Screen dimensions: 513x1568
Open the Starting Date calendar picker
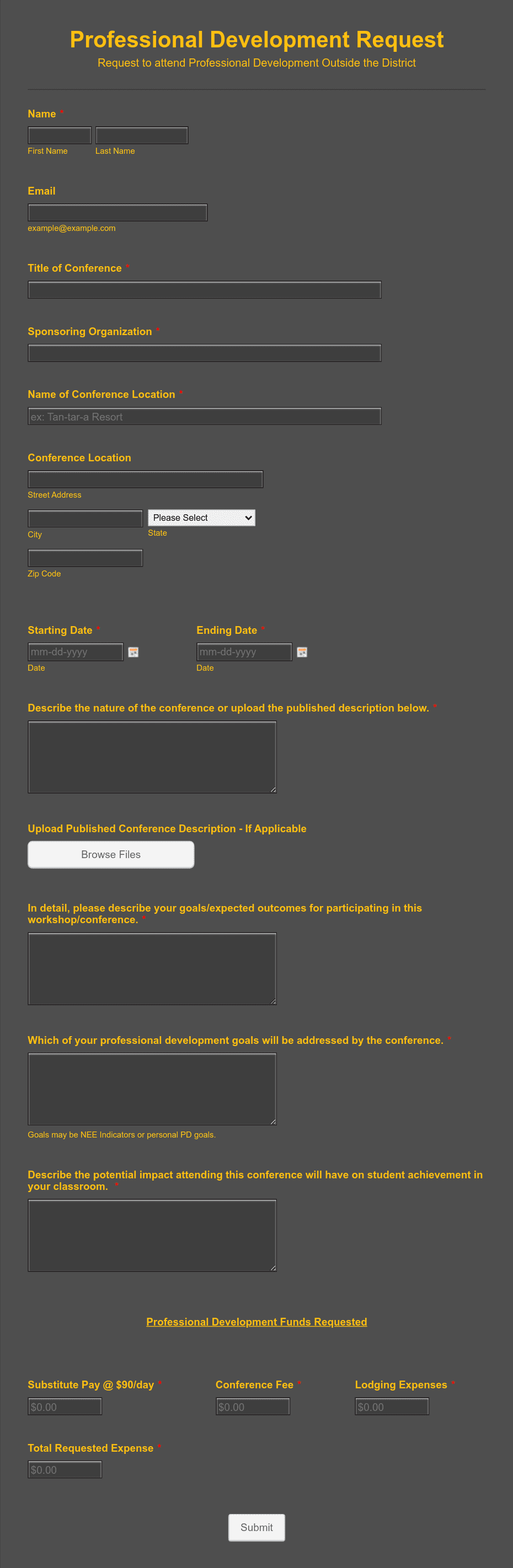pyautogui.click(x=134, y=652)
